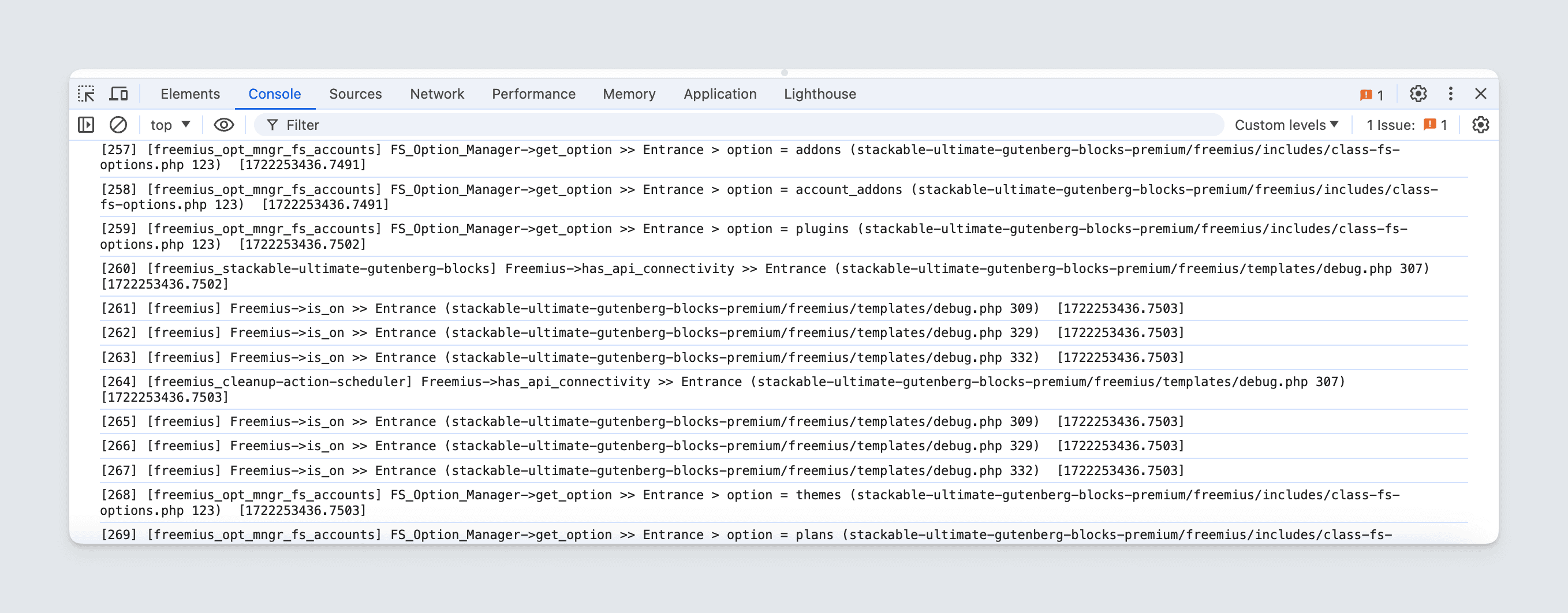Show the console sidebar
Image resolution: width=1568 pixels, height=613 pixels.
pos(87,125)
